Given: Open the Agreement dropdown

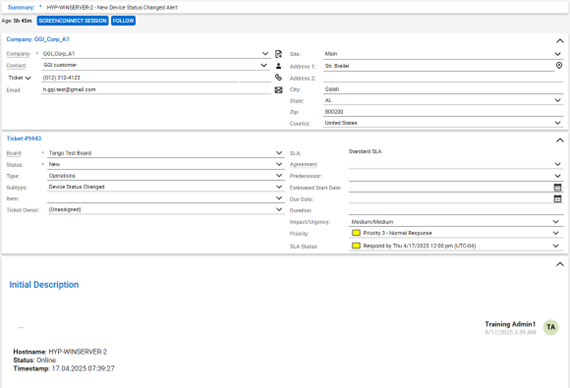Looking at the screenshot, I should pos(558,164).
